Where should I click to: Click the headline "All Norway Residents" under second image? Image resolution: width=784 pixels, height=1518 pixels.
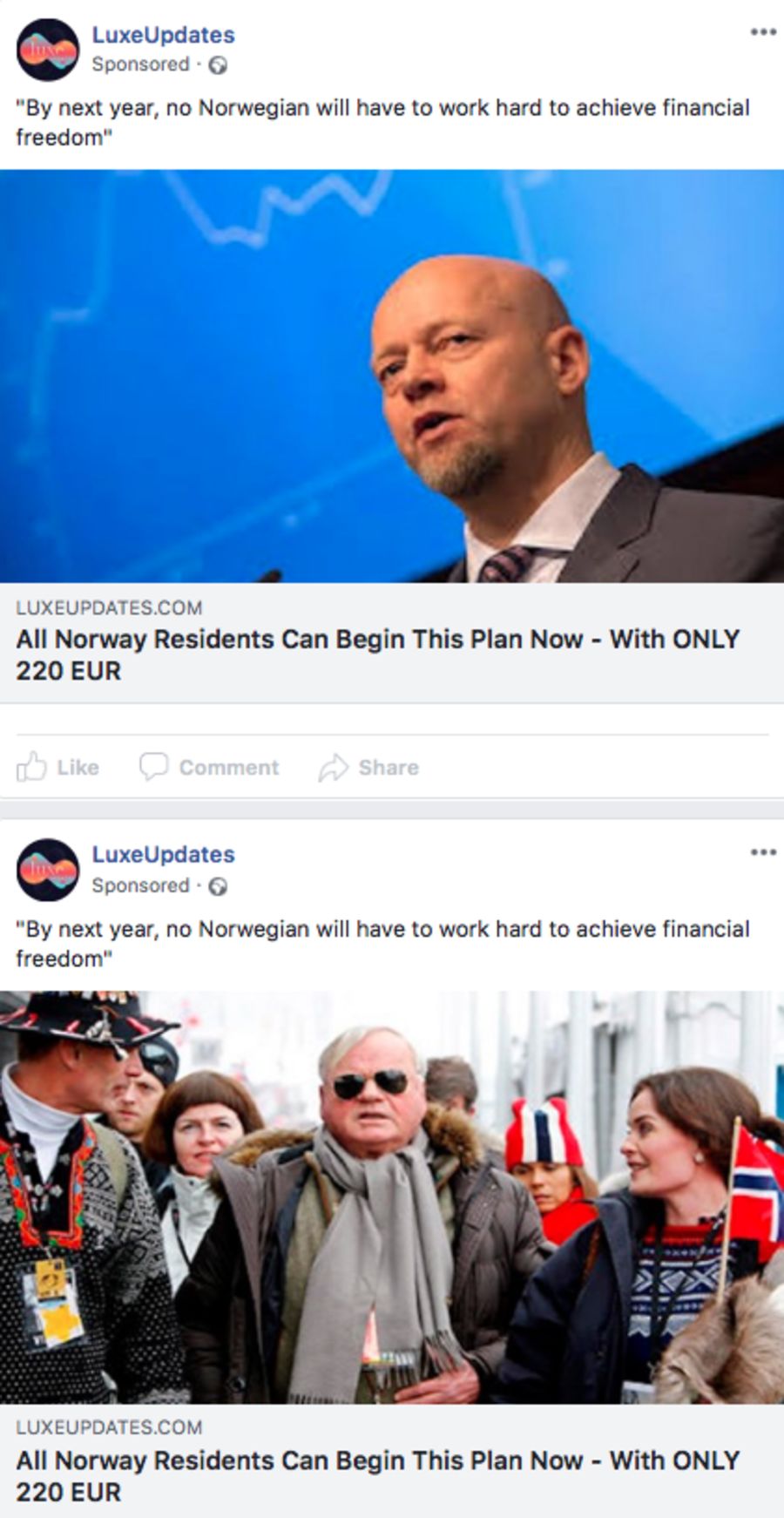pos(377,1475)
